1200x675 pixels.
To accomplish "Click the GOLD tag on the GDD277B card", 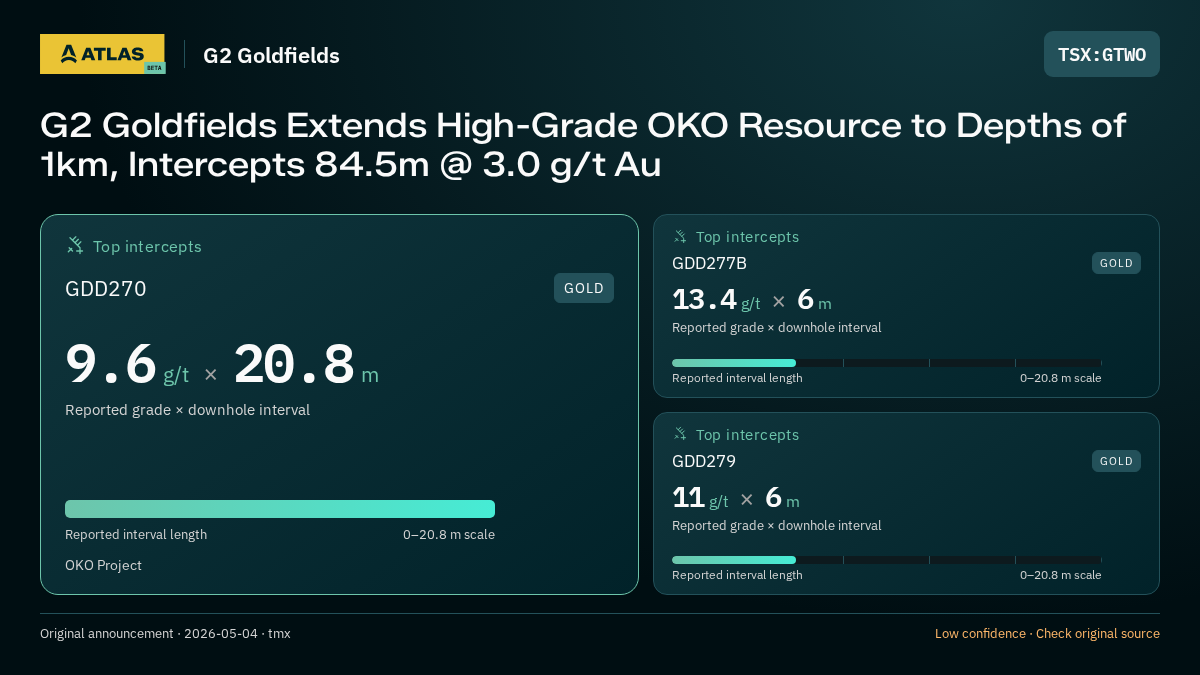I will pyautogui.click(x=1116, y=263).
